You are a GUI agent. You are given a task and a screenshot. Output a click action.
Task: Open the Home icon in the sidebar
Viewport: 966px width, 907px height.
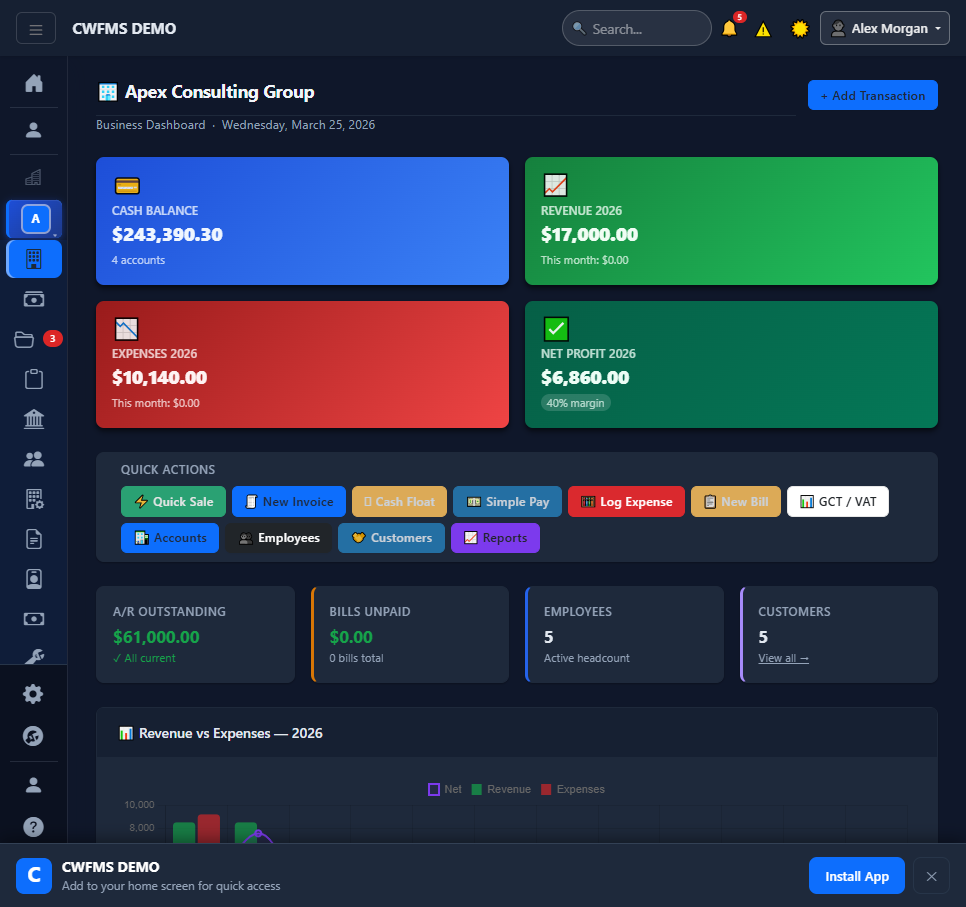33,84
